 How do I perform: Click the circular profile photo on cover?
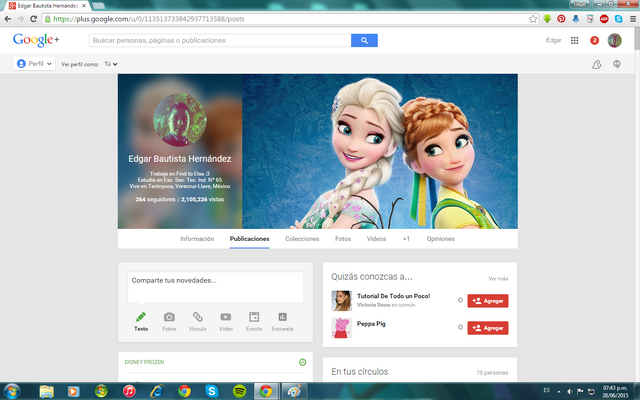180,120
